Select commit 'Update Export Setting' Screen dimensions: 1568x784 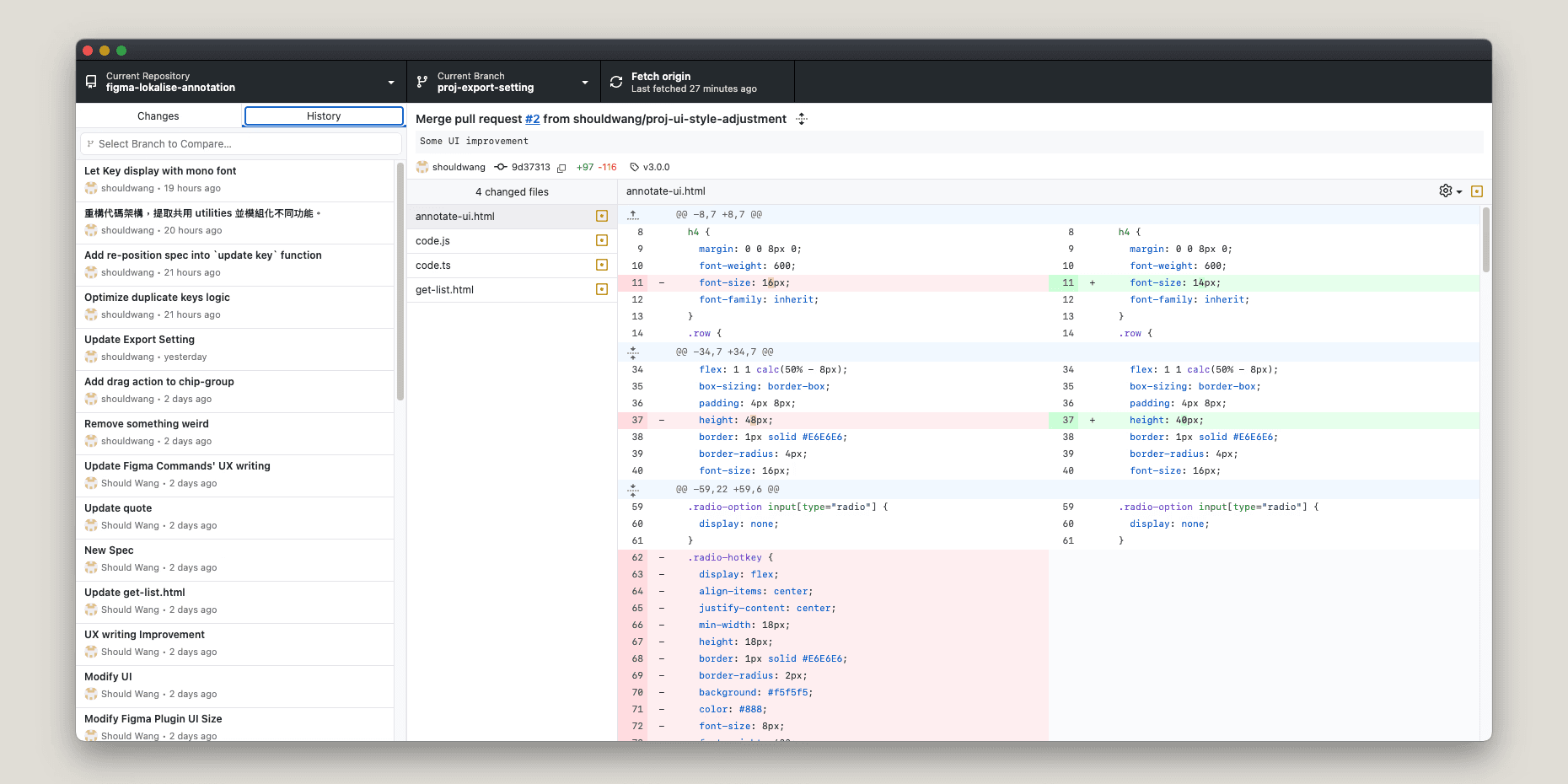[x=235, y=349]
